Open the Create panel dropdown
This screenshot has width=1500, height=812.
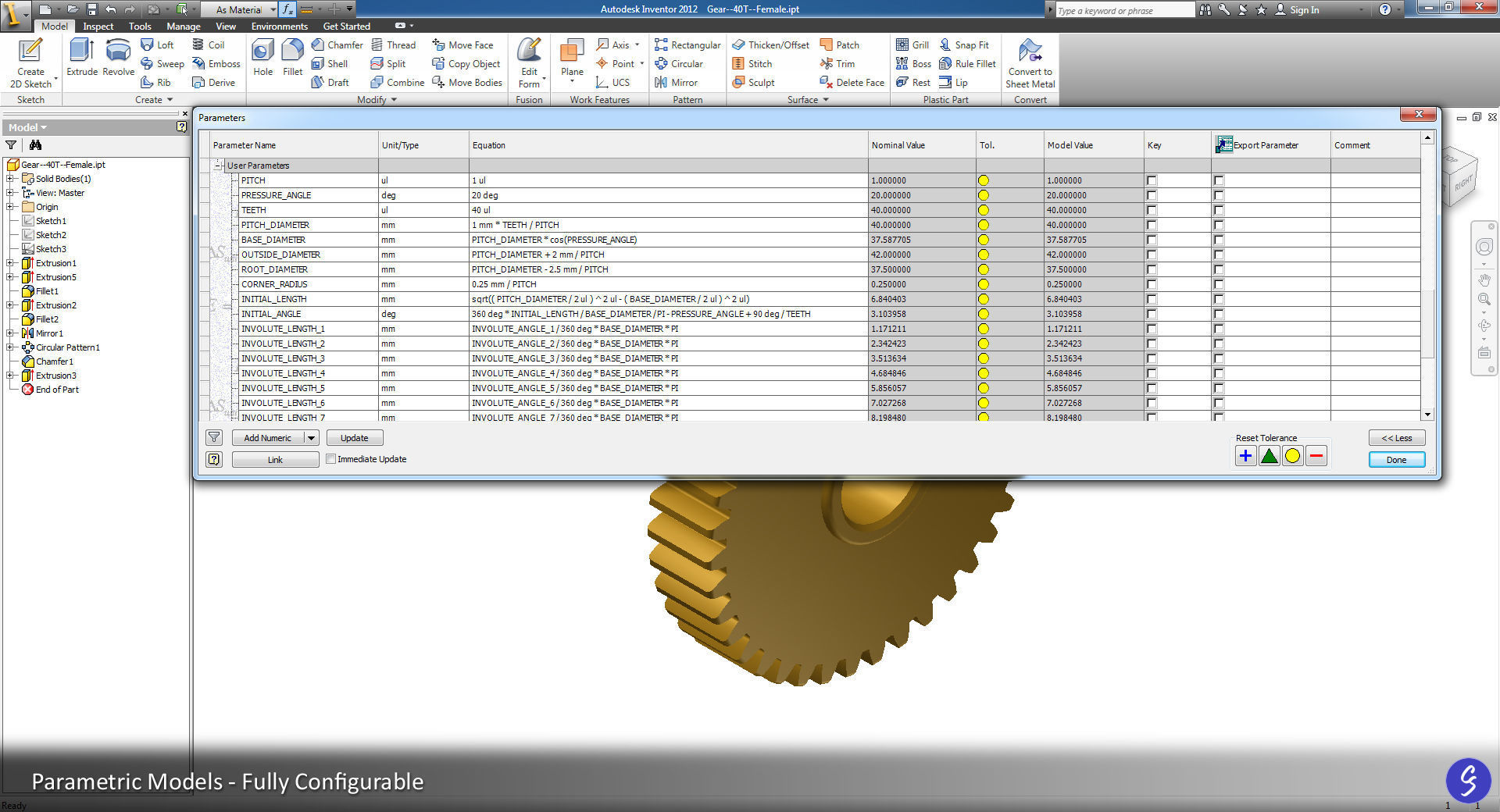[154, 100]
